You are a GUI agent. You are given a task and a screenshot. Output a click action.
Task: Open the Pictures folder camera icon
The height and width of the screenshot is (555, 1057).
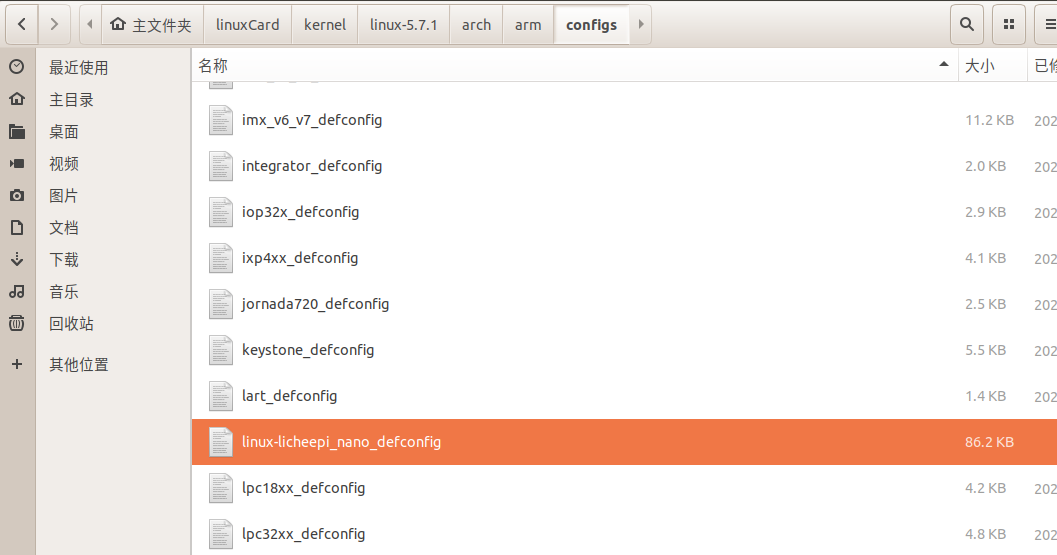(x=16, y=196)
